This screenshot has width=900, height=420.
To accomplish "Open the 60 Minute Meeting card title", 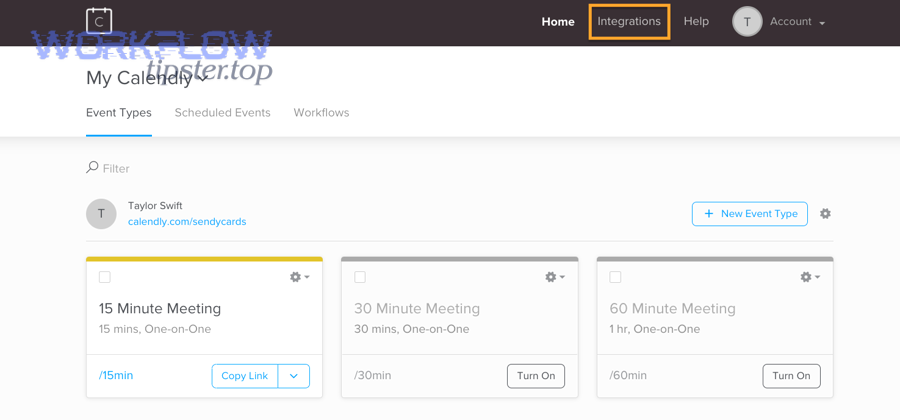I will click(672, 309).
